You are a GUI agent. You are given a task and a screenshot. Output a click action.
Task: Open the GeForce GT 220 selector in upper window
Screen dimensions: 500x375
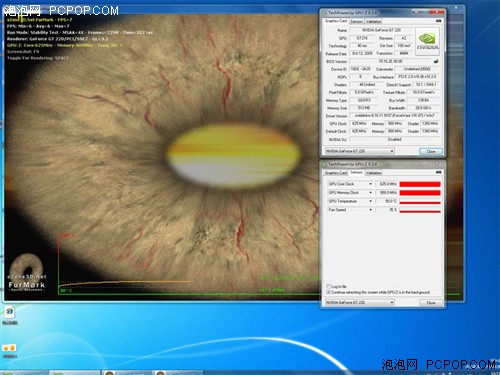click(360, 151)
